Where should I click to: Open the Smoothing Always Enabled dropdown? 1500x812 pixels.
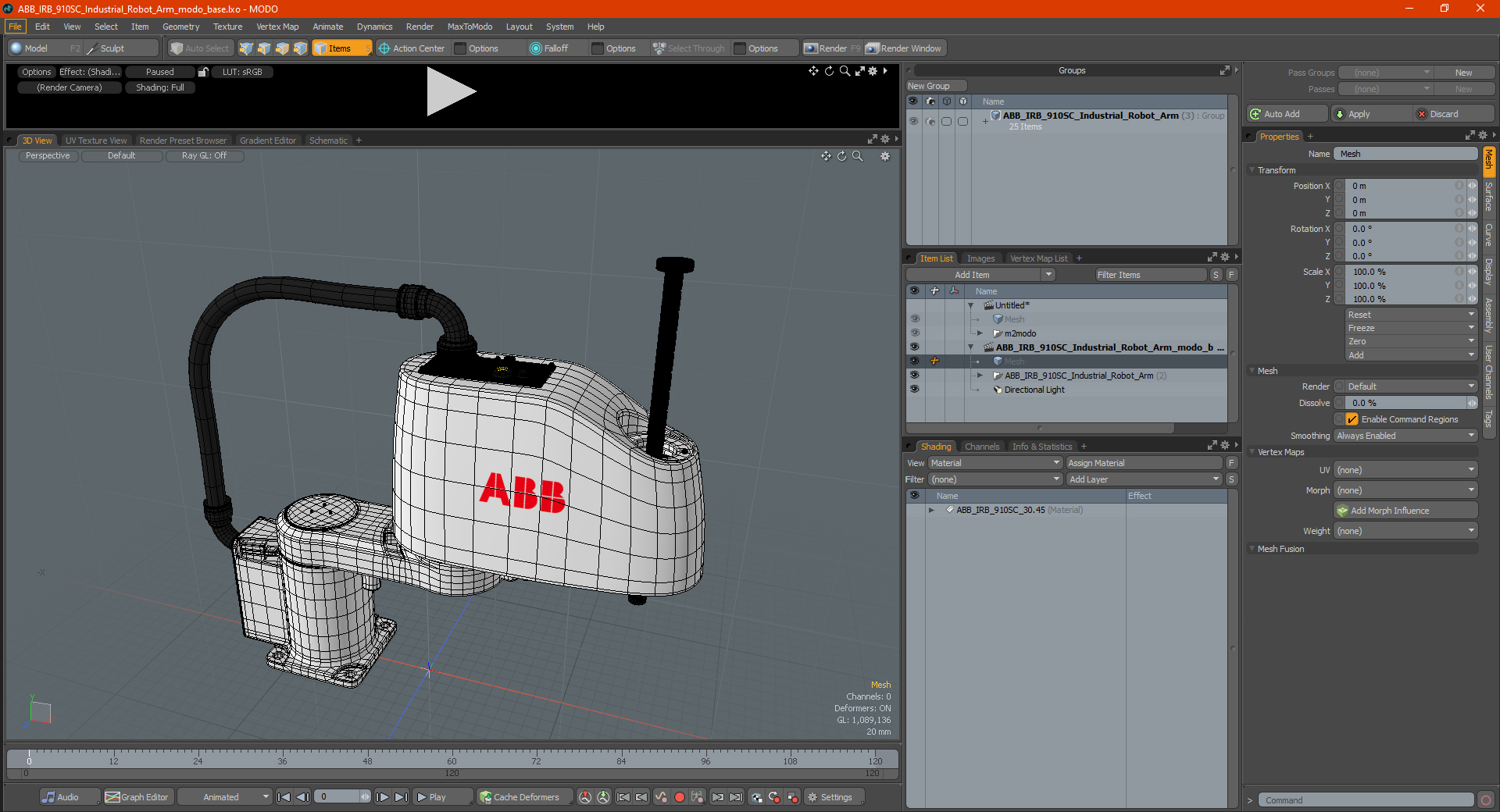(1405, 436)
